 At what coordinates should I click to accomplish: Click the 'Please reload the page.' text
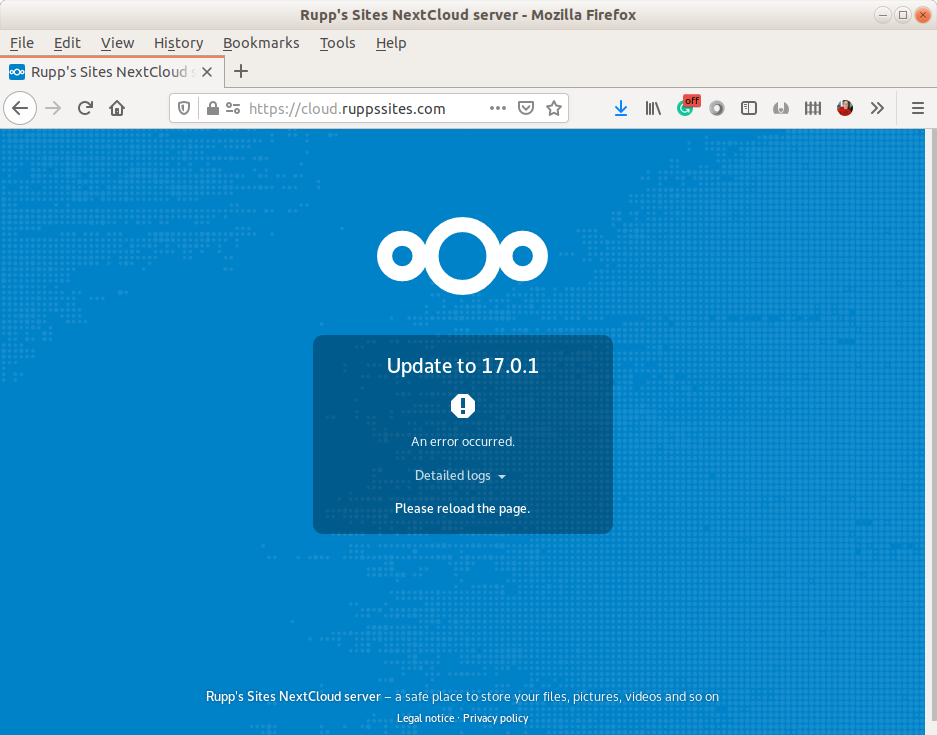(463, 509)
